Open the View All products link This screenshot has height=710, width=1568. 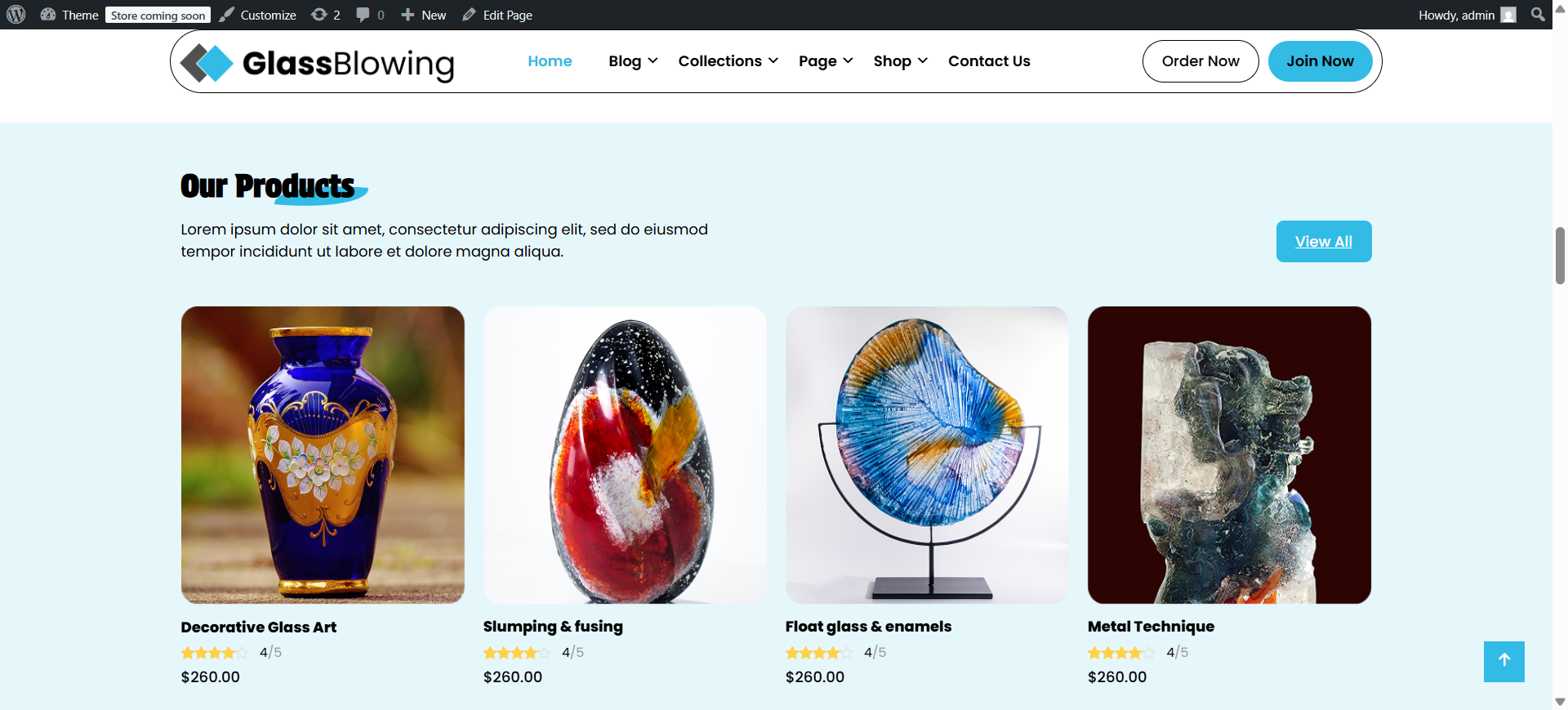[x=1324, y=241]
